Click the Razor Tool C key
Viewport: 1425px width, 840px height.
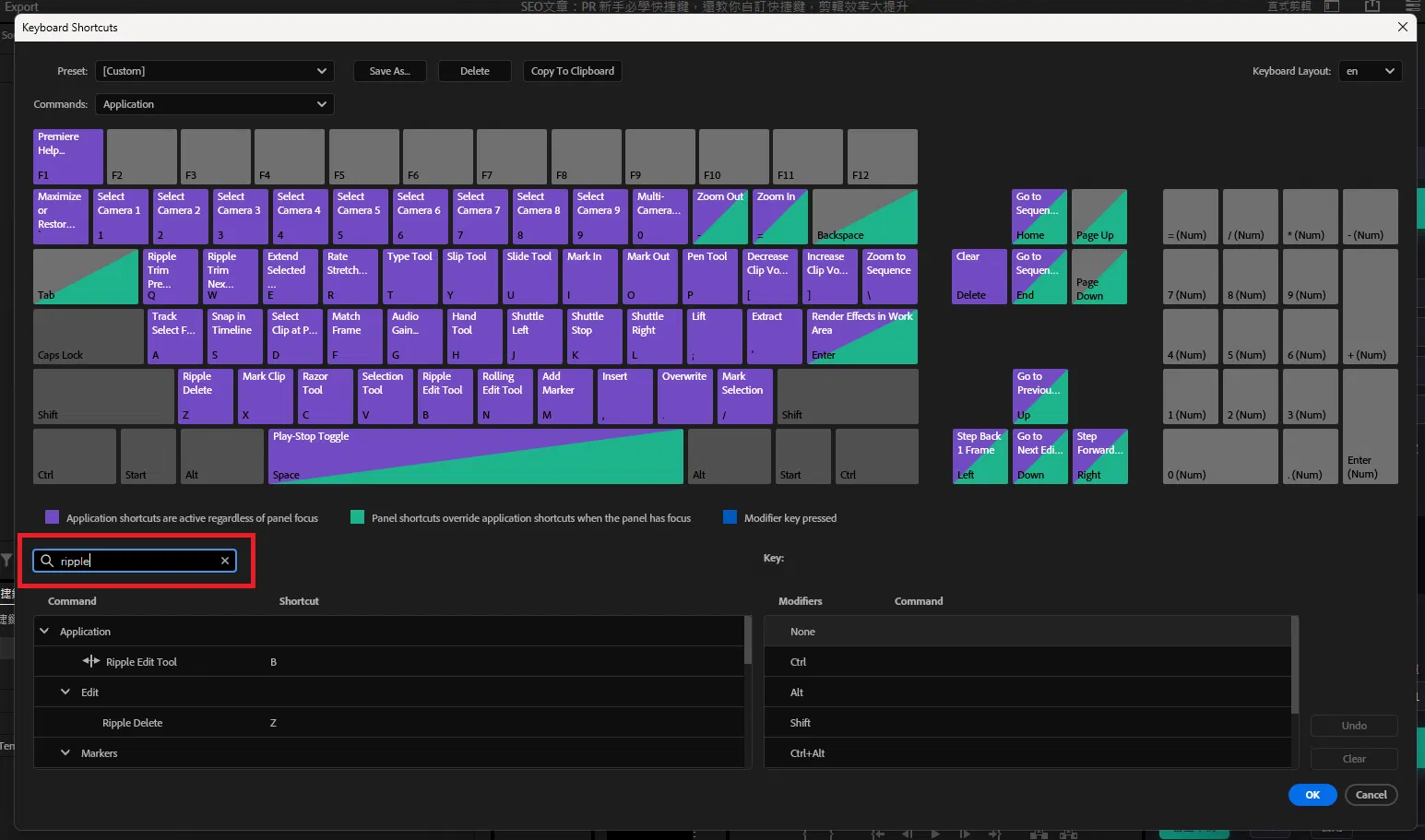[x=326, y=396]
